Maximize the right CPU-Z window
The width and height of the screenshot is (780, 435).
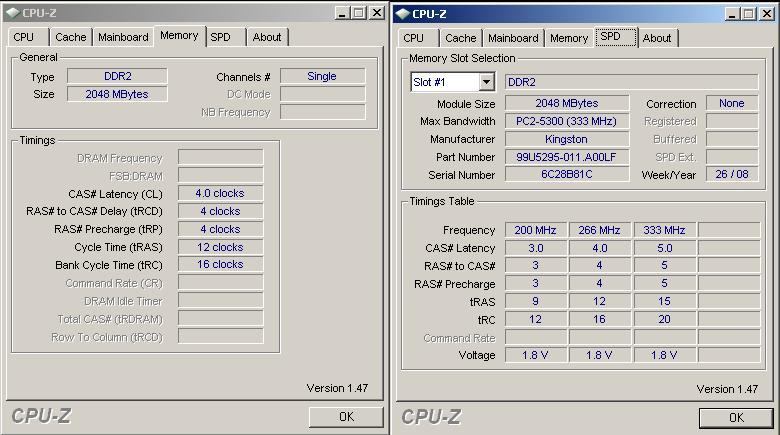pyautogui.click(x=748, y=14)
